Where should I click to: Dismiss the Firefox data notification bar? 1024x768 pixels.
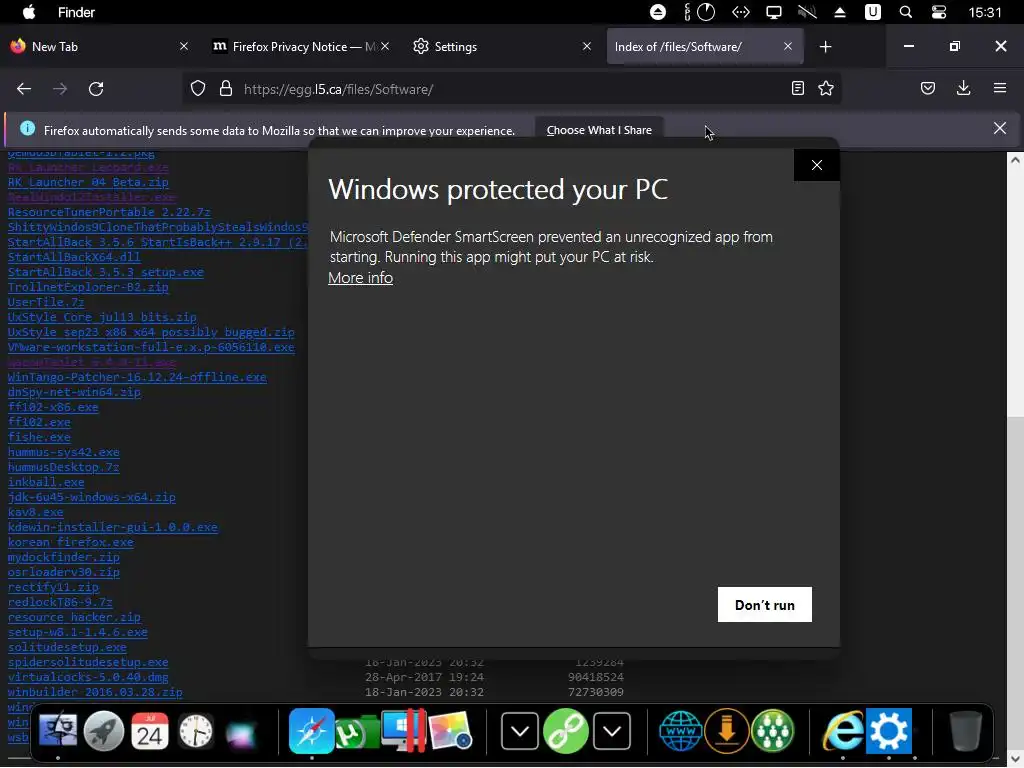tap(1000, 128)
